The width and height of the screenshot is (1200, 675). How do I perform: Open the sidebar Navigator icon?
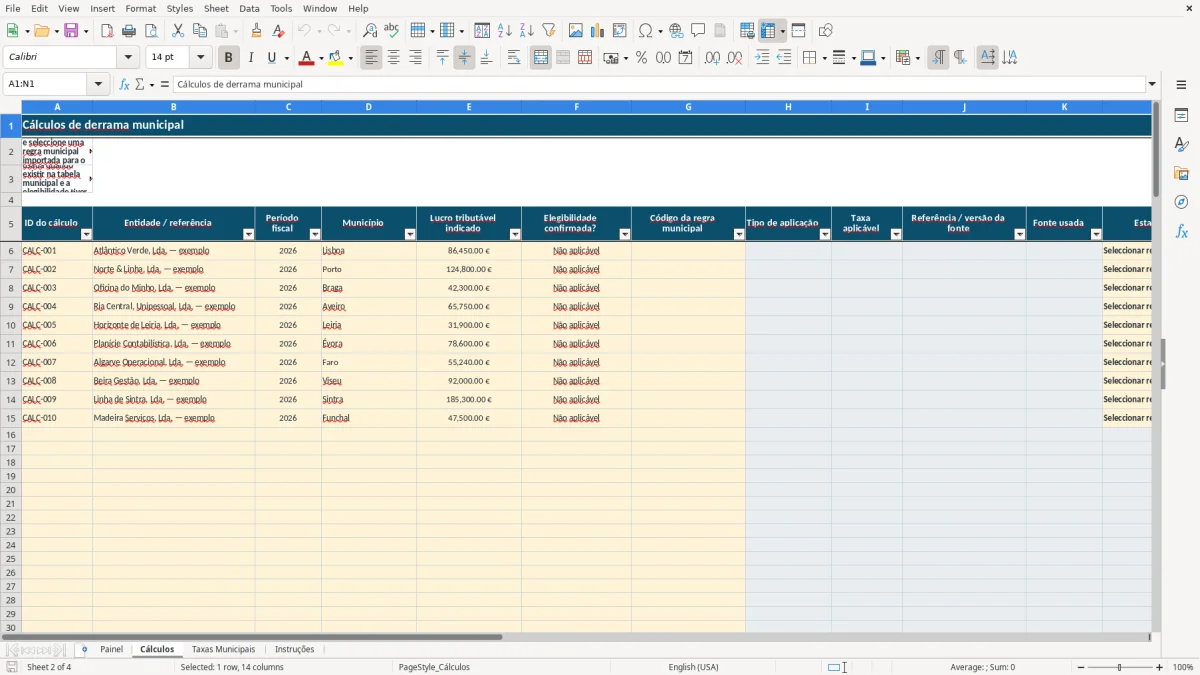pyautogui.click(x=1181, y=202)
